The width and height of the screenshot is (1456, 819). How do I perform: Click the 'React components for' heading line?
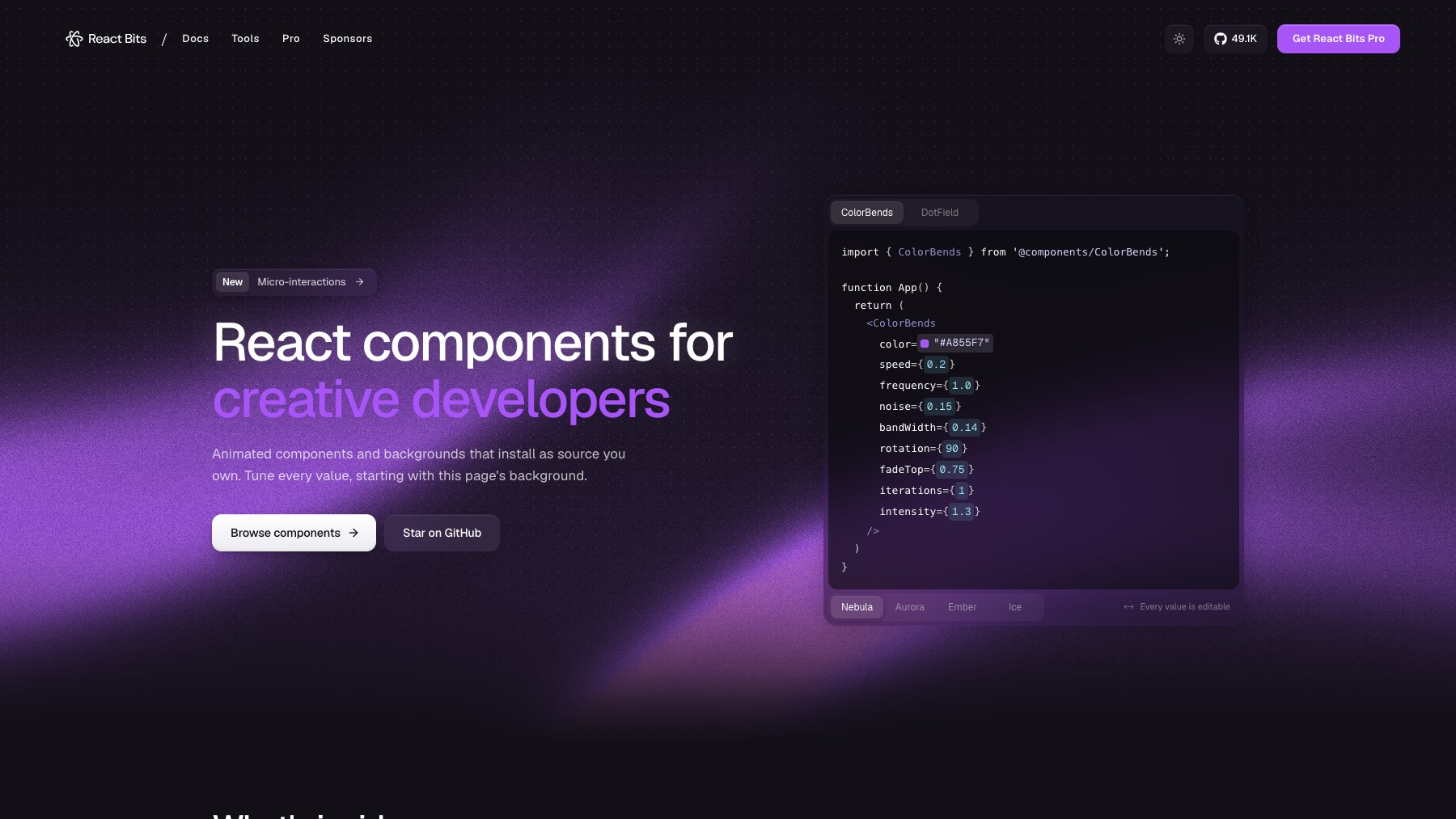click(473, 343)
